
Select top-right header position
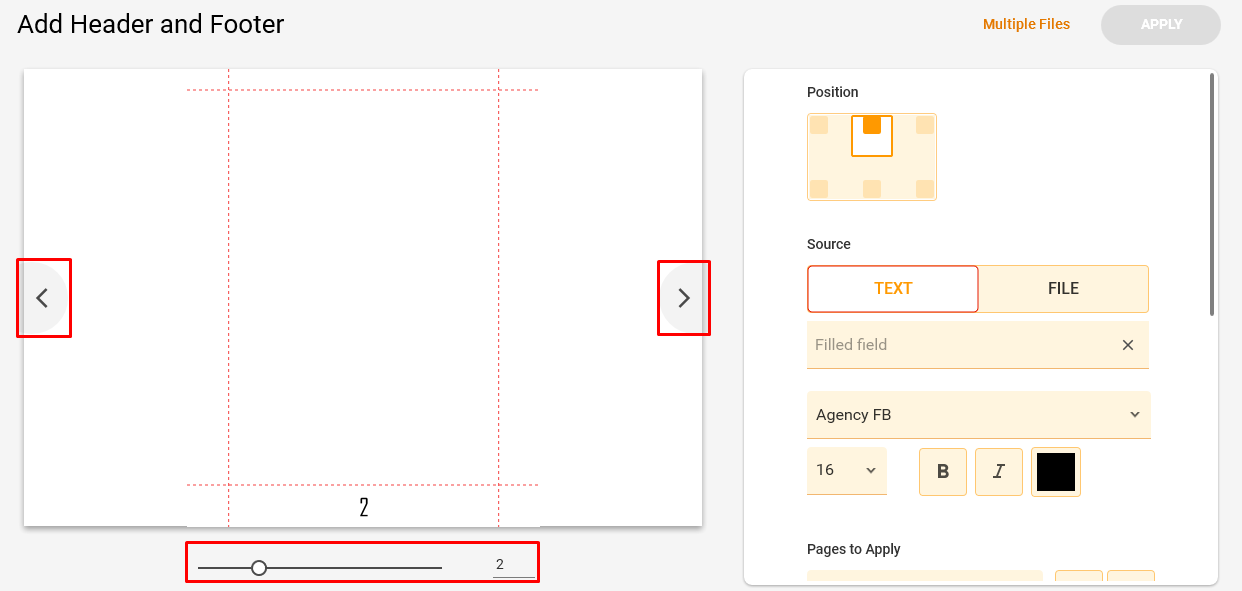point(925,125)
